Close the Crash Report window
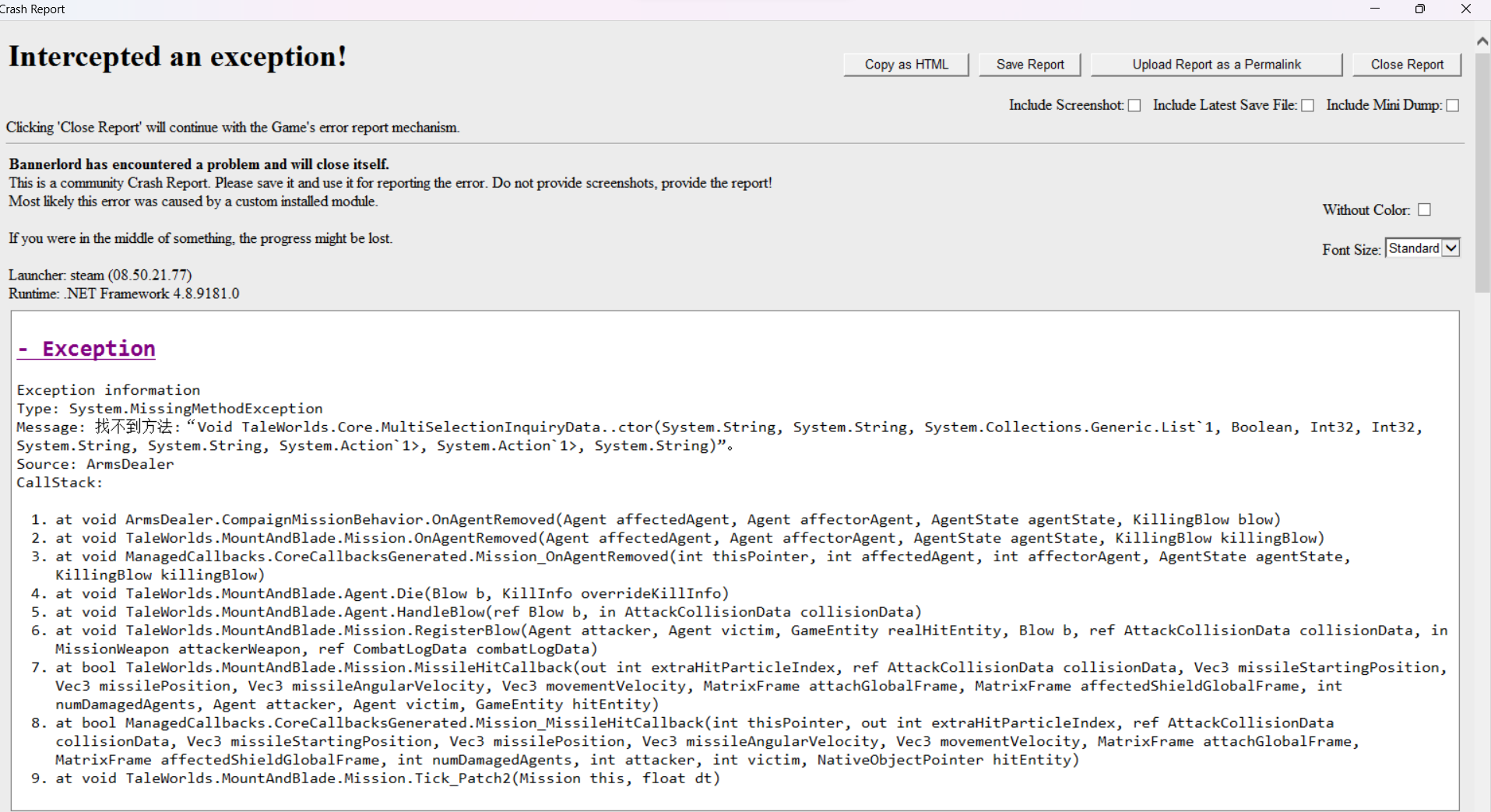The width and height of the screenshot is (1491, 812). (1466, 9)
